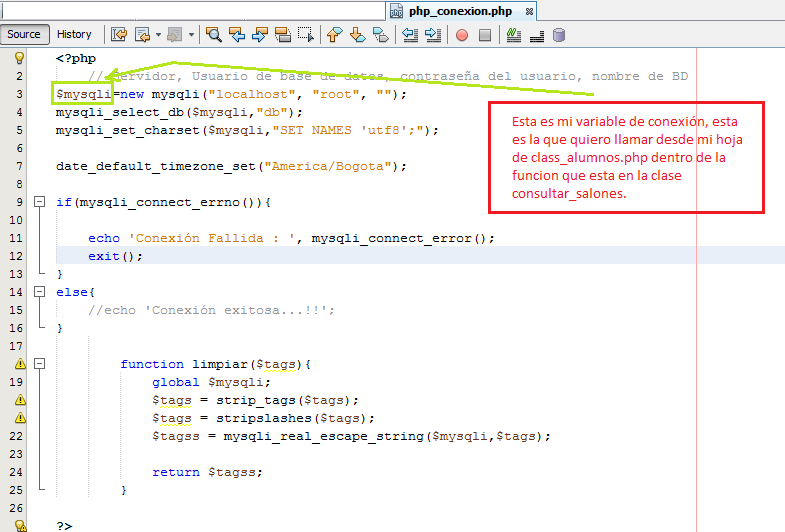Click warning icon beside stripslashes line
785x532 pixels.
point(20,417)
